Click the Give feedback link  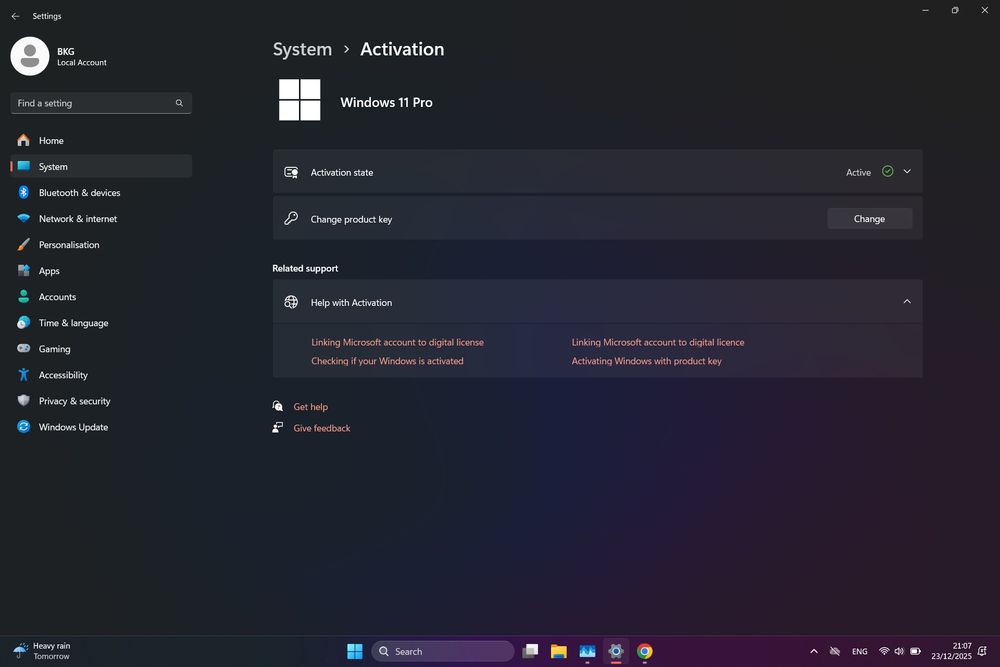[321, 429]
